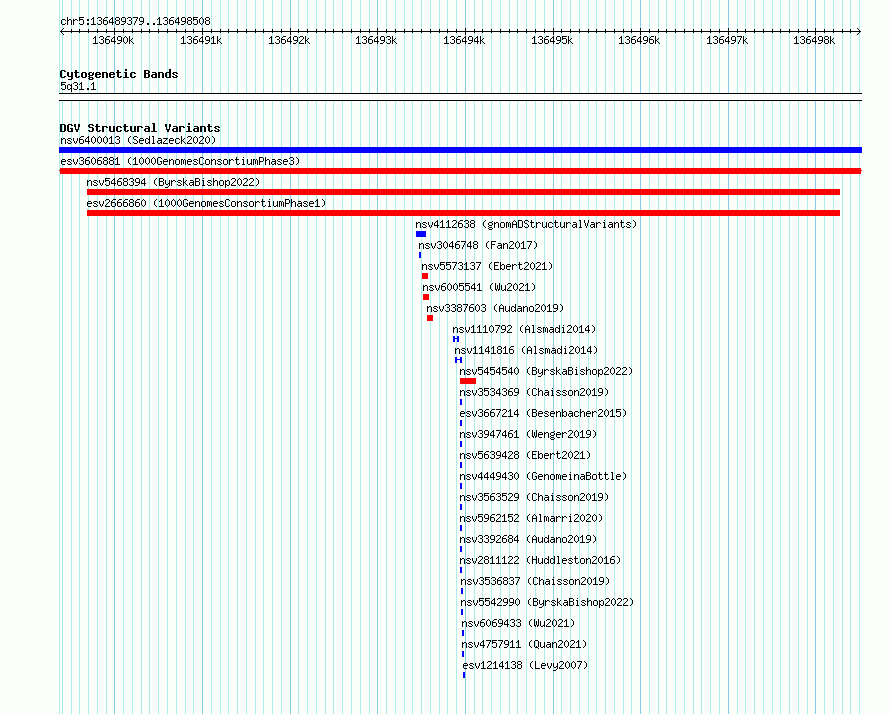Open the nsv5639428 (Ebert2021) label
This screenshot has width=890, height=714.
coord(525,455)
